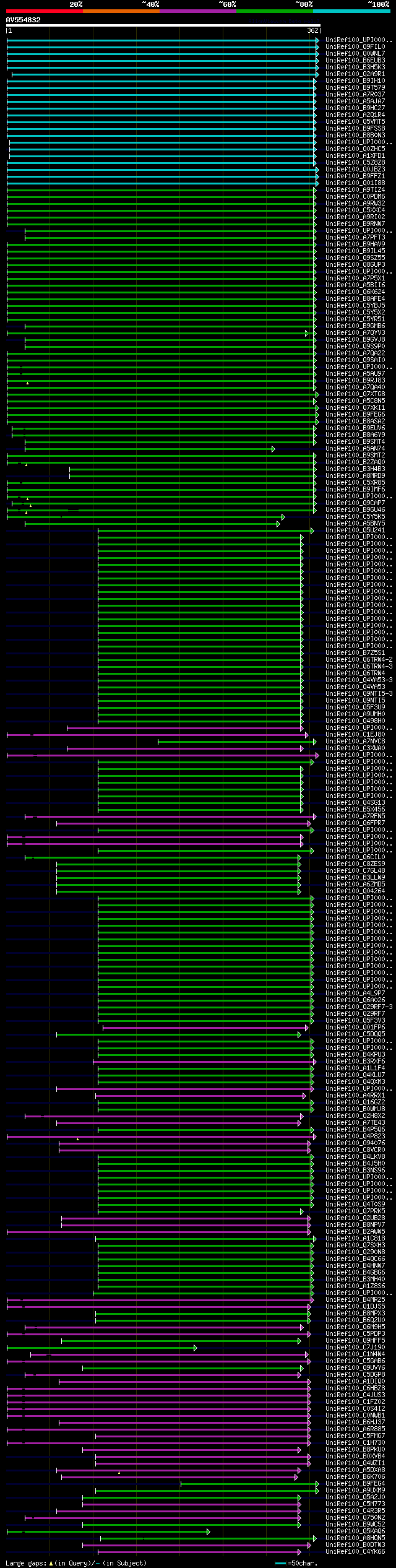The height and width of the screenshot is (1568, 396).
Task: Click the UniRef100_Q29RF7-3 label
Action: (x=359, y=1007)
